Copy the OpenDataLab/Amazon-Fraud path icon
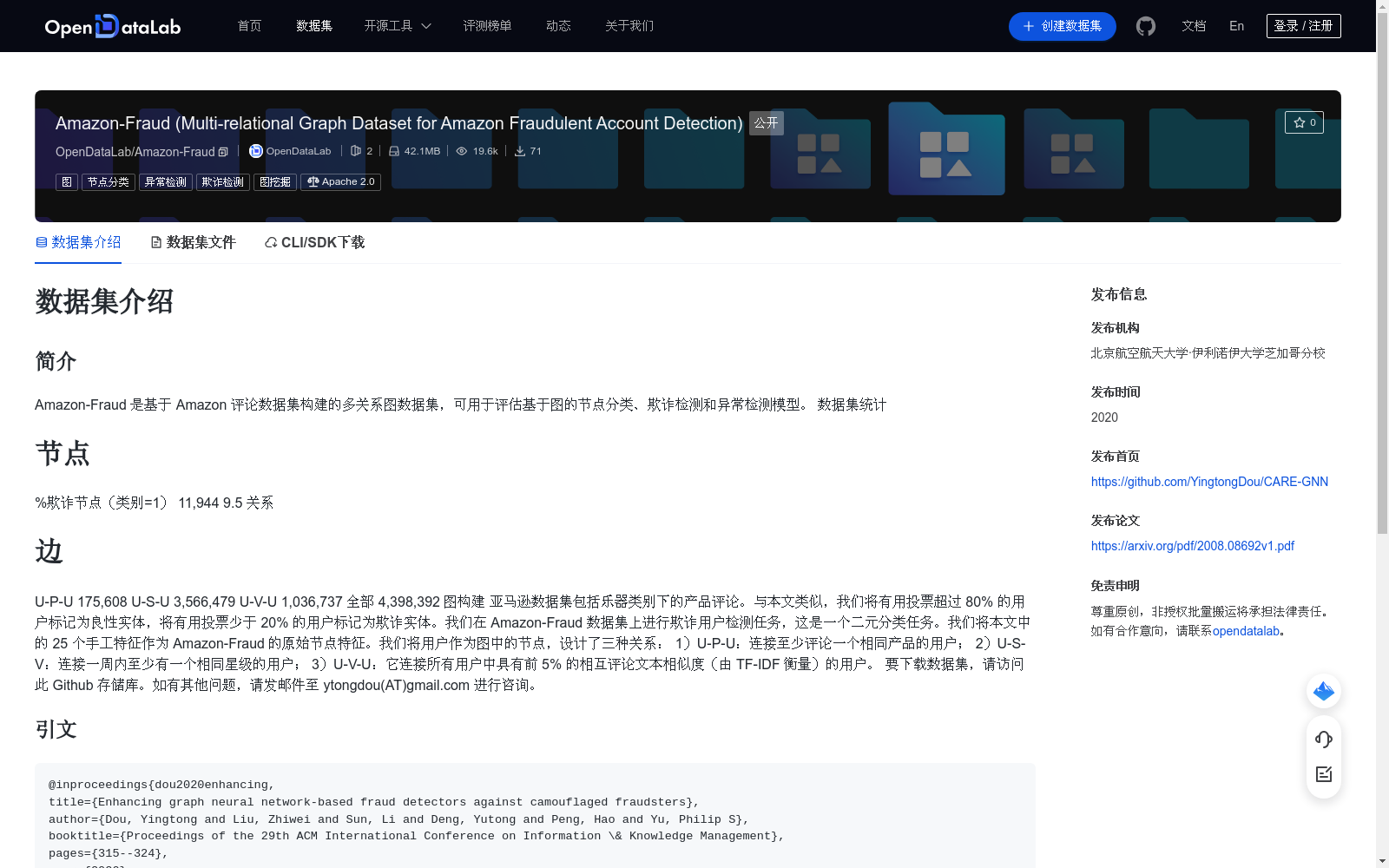 (x=223, y=152)
